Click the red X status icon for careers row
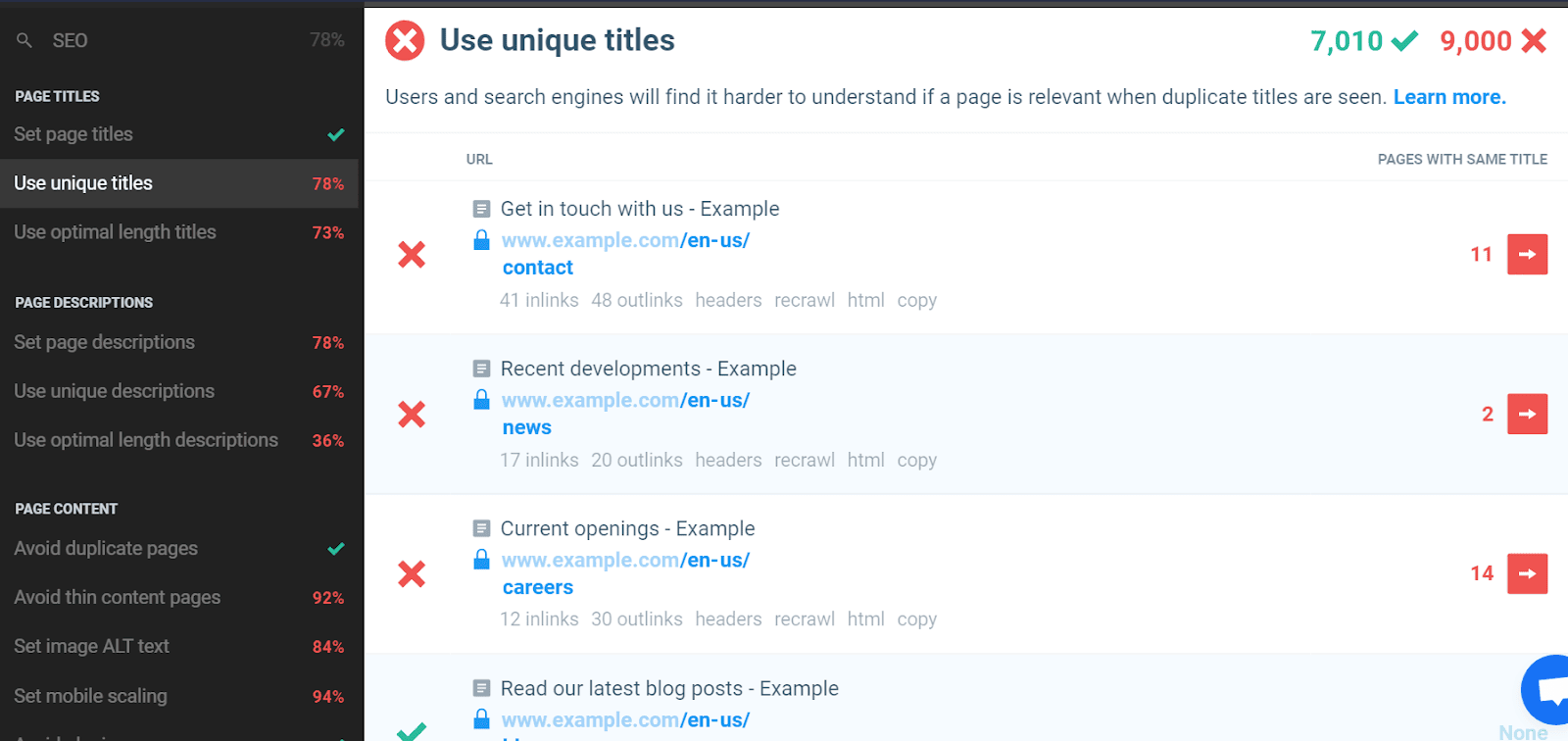 coord(412,574)
